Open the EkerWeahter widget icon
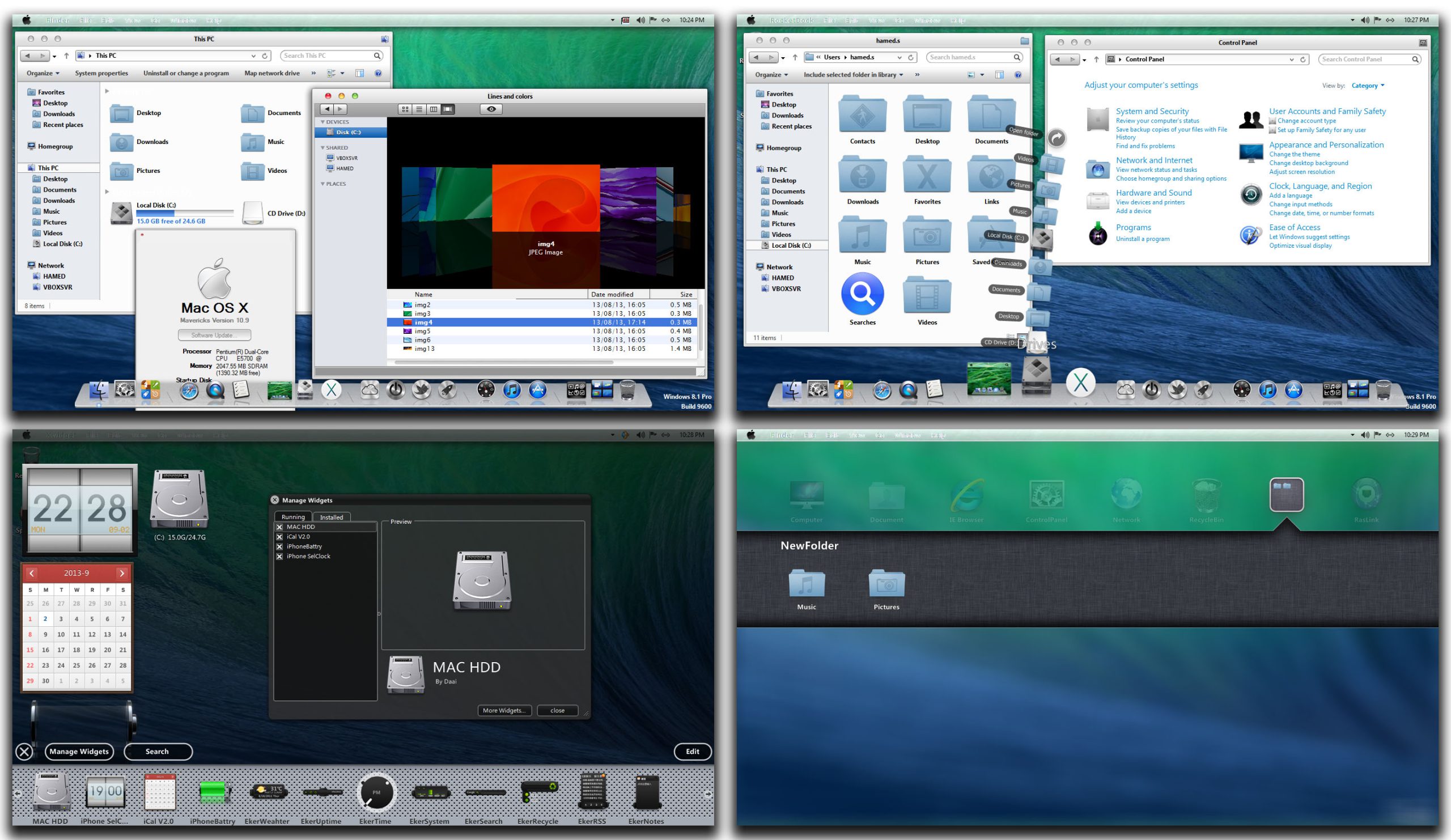This screenshot has height=840, width=1451. (268, 792)
